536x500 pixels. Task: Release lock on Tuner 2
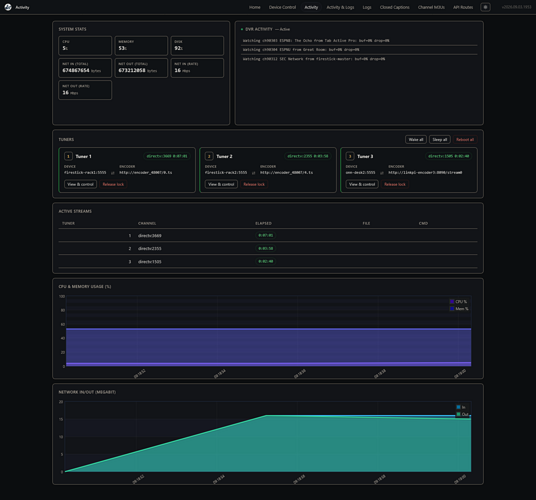click(254, 184)
